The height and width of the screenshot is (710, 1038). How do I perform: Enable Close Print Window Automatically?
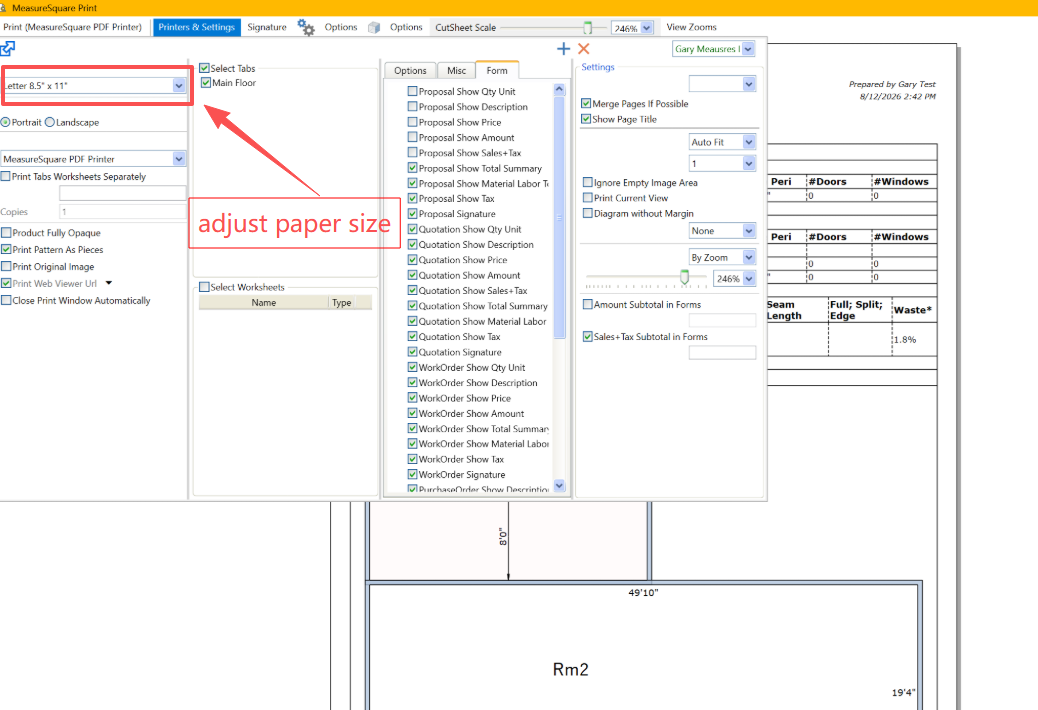(7, 300)
